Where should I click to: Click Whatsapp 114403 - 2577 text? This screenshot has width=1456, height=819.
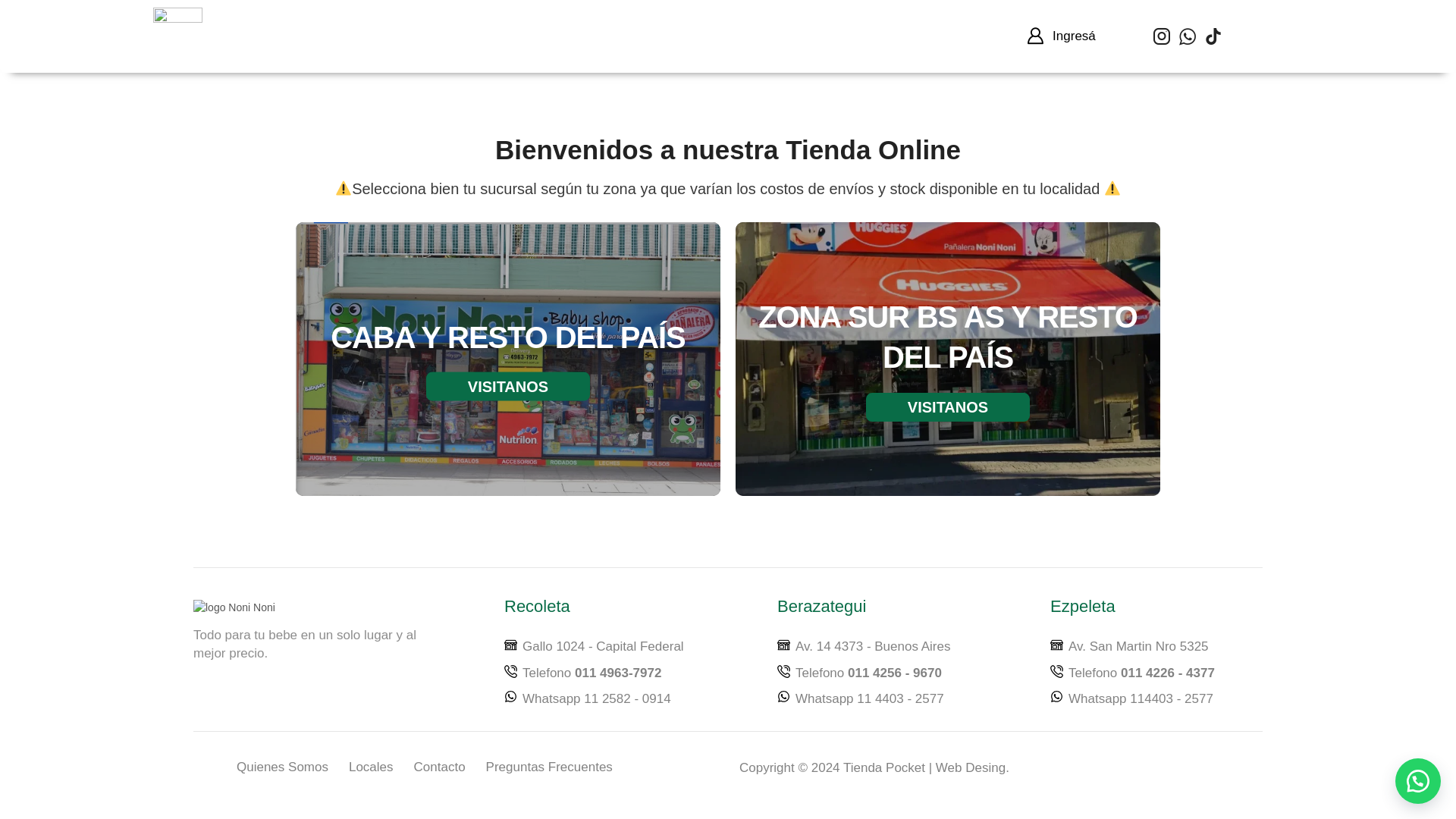pyautogui.click(x=1141, y=699)
